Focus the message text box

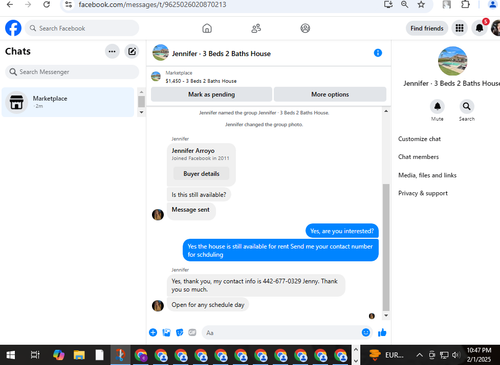tap(282, 333)
